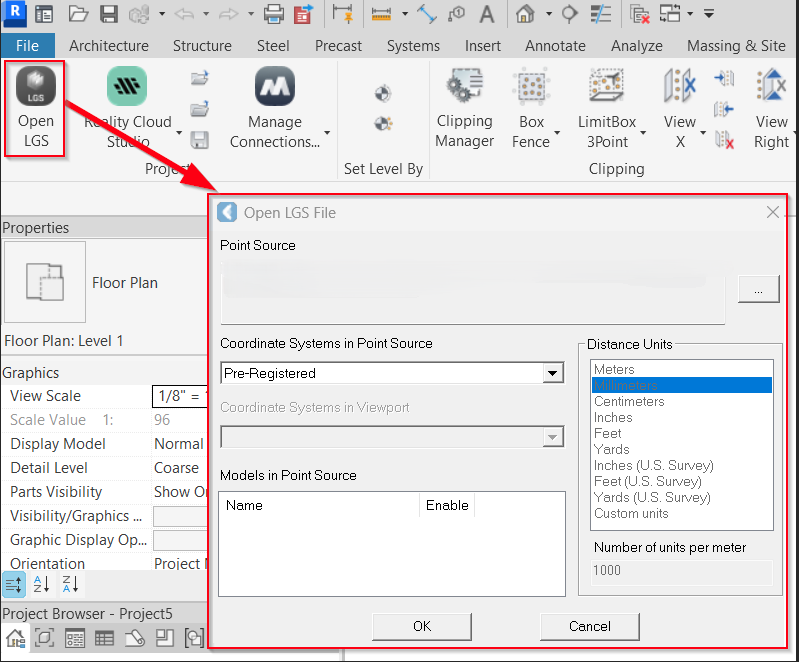Cancel the Open LGS File dialog

tap(589, 626)
